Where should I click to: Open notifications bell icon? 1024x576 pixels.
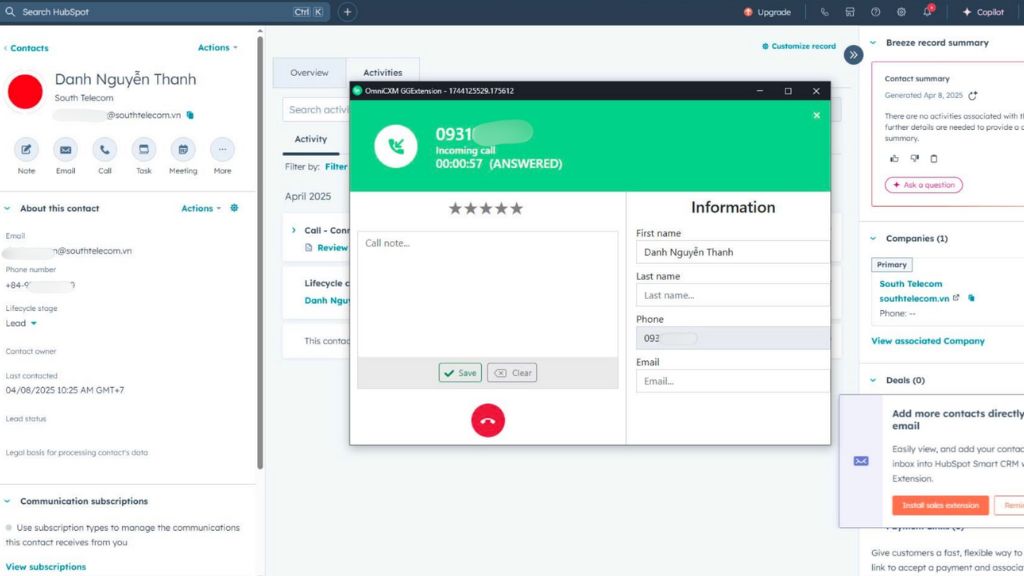[x=927, y=12]
